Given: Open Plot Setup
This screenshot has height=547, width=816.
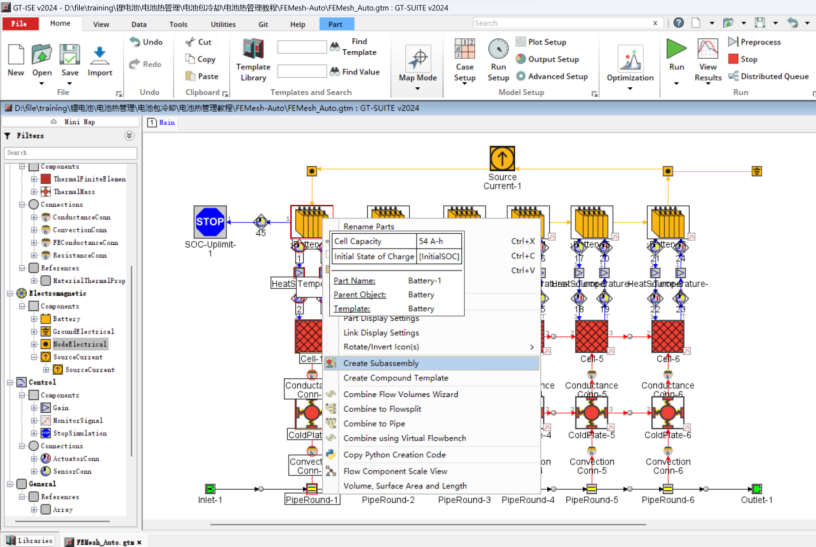Looking at the screenshot, I should tap(541, 42).
